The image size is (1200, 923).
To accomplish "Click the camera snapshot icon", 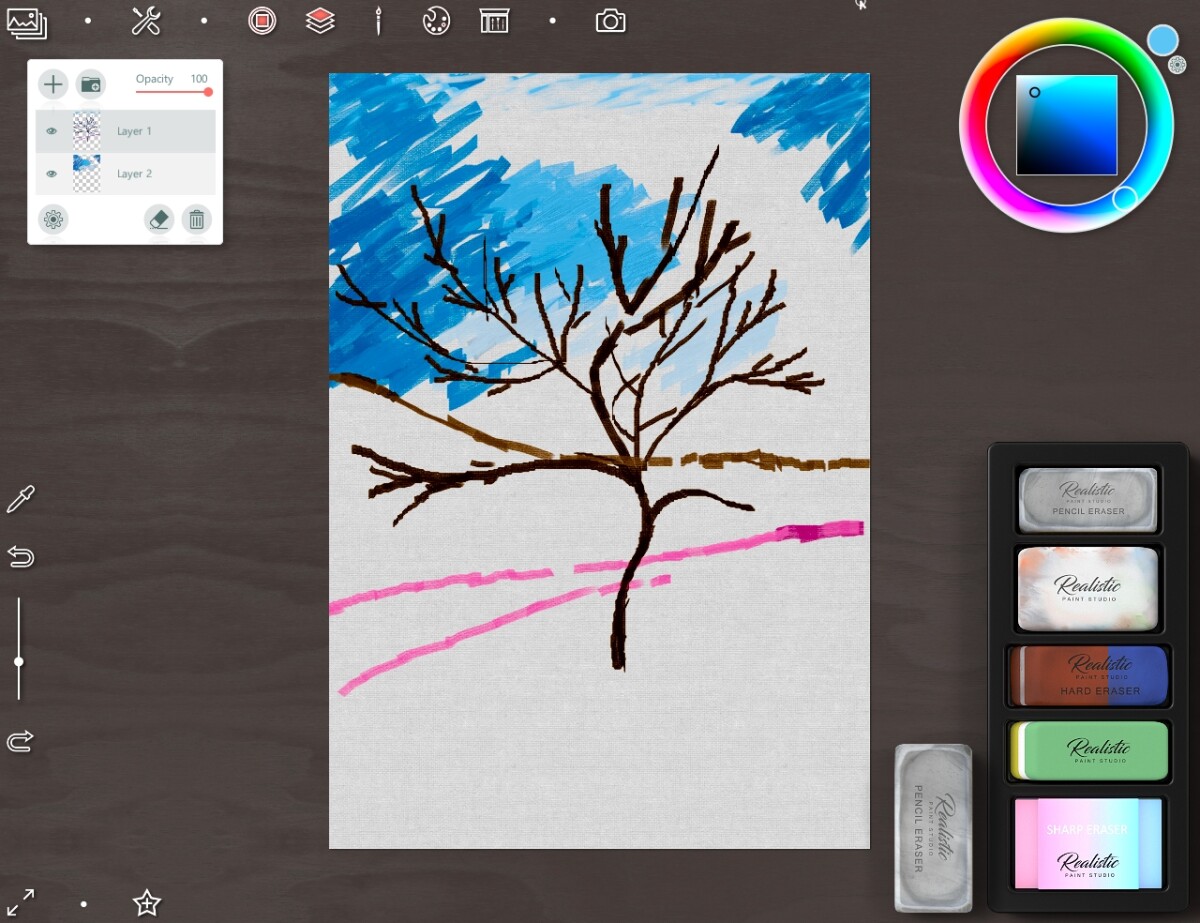I will tap(610, 21).
